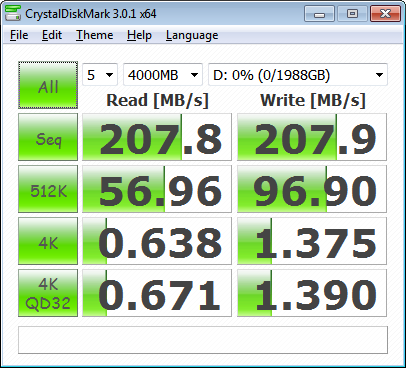Expand the test count dropdown showing 5
406x368 pixels.
tap(100, 75)
